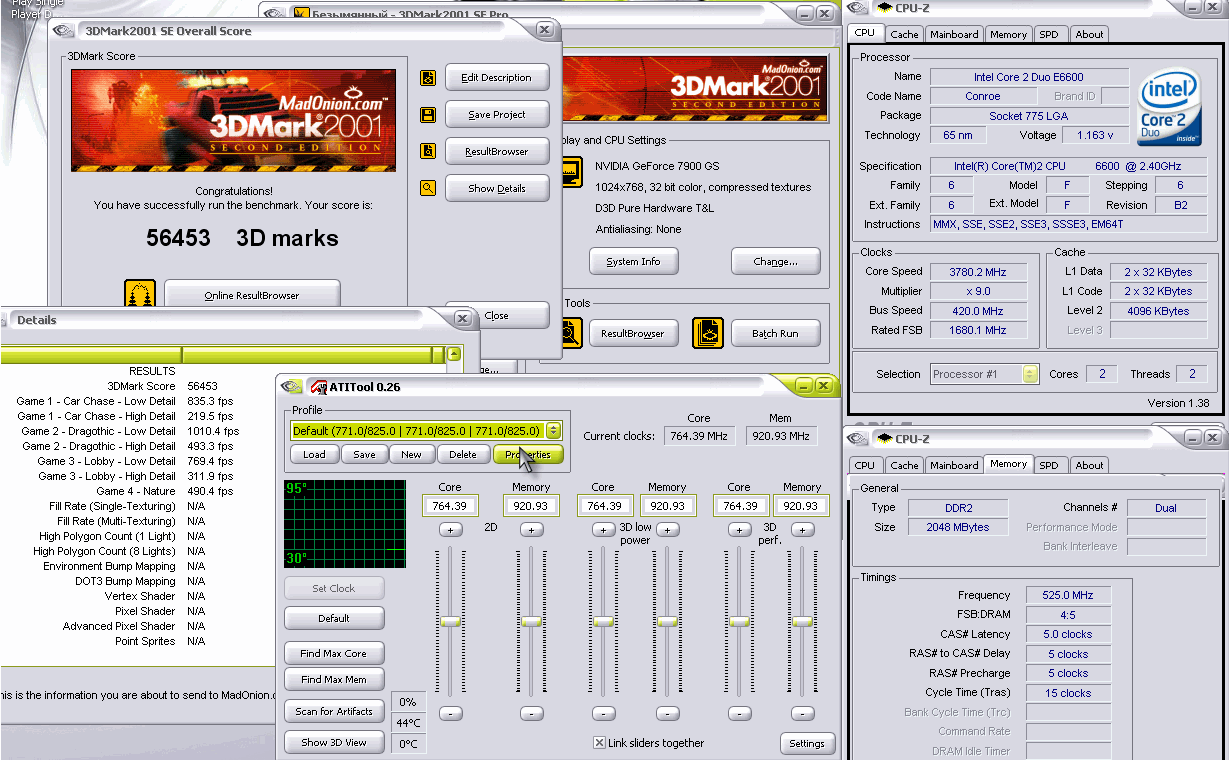This screenshot has width=1229, height=760.
Task: Click the System Info button
Action: (x=633, y=262)
